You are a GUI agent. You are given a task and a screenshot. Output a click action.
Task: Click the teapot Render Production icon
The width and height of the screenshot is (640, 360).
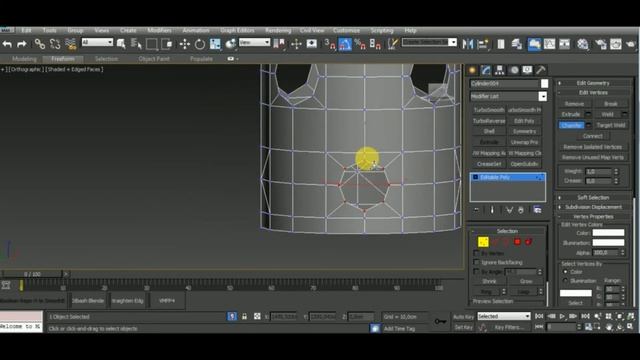point(631,44)
